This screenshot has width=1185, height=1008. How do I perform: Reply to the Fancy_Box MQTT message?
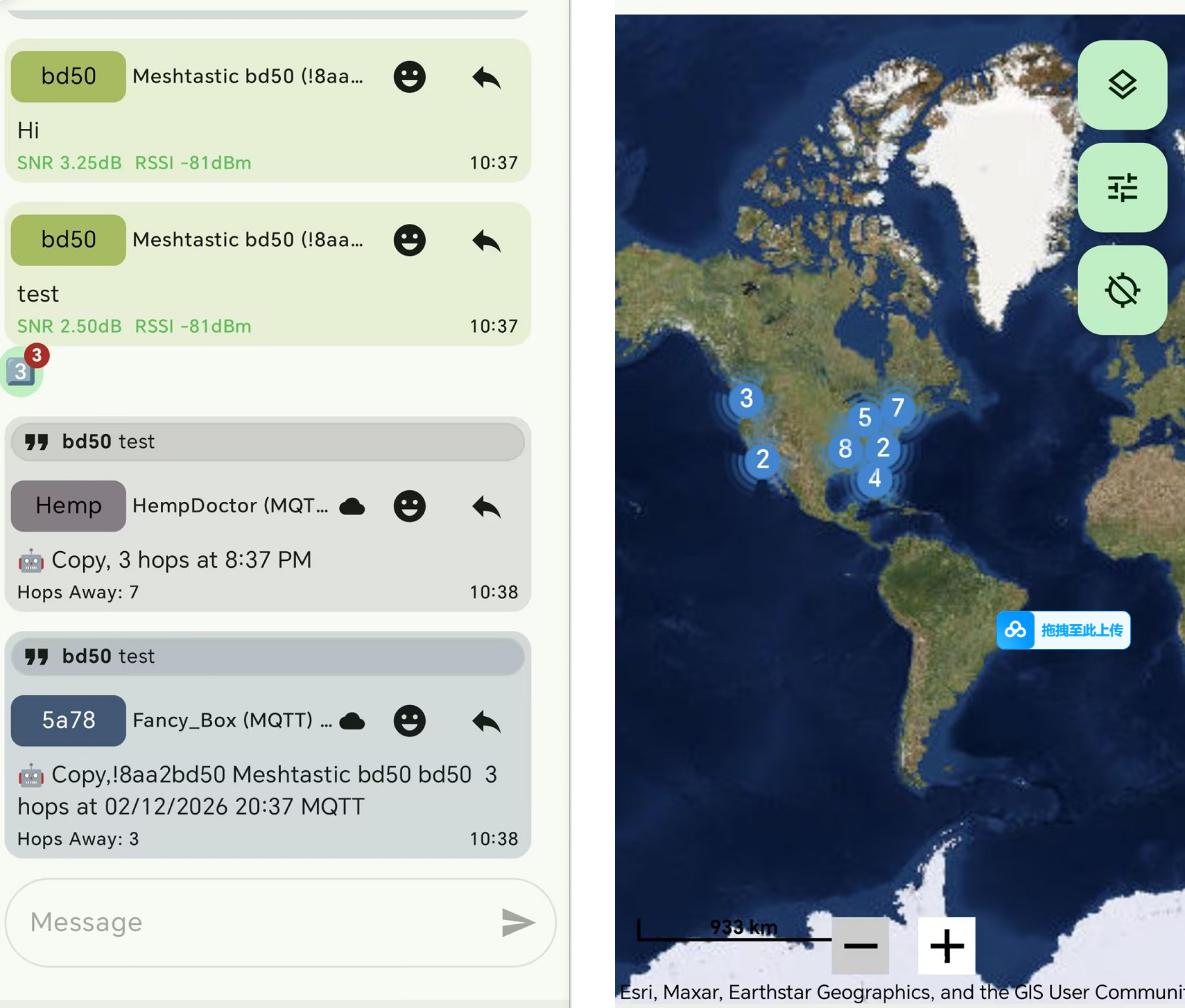tap(486, 722)
